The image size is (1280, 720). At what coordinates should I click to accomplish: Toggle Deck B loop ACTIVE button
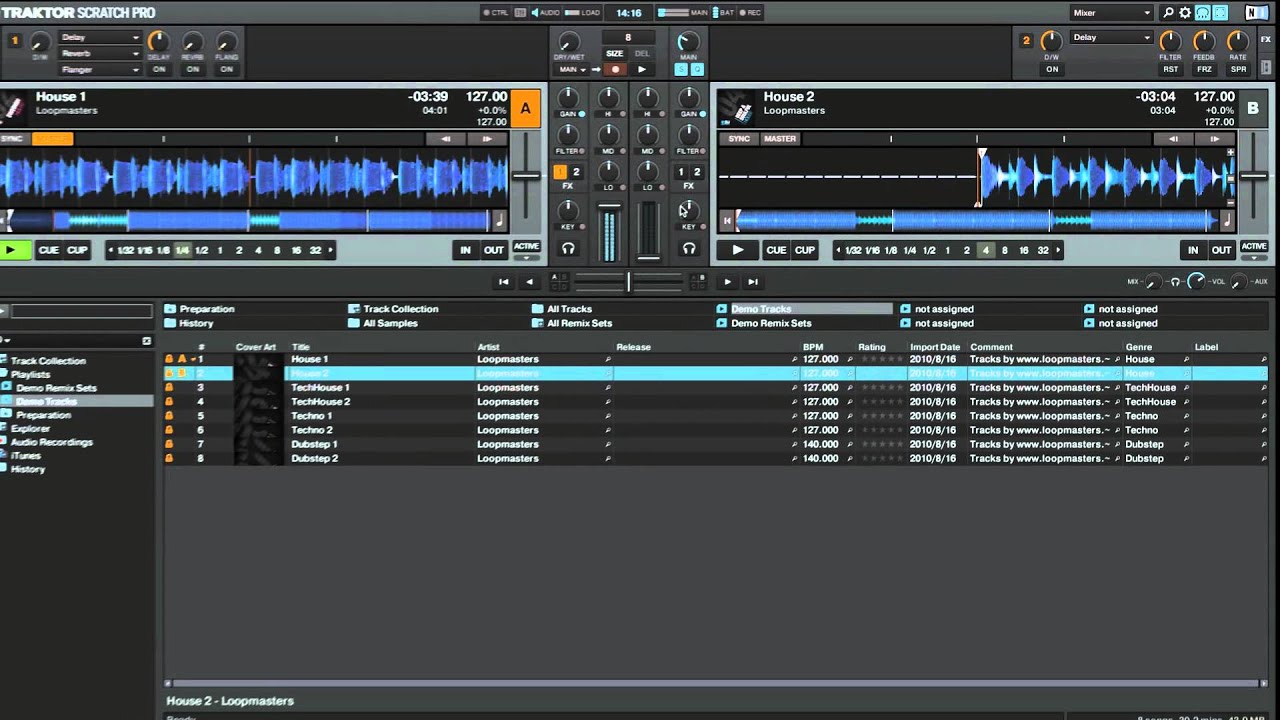tap(1253, 246)
